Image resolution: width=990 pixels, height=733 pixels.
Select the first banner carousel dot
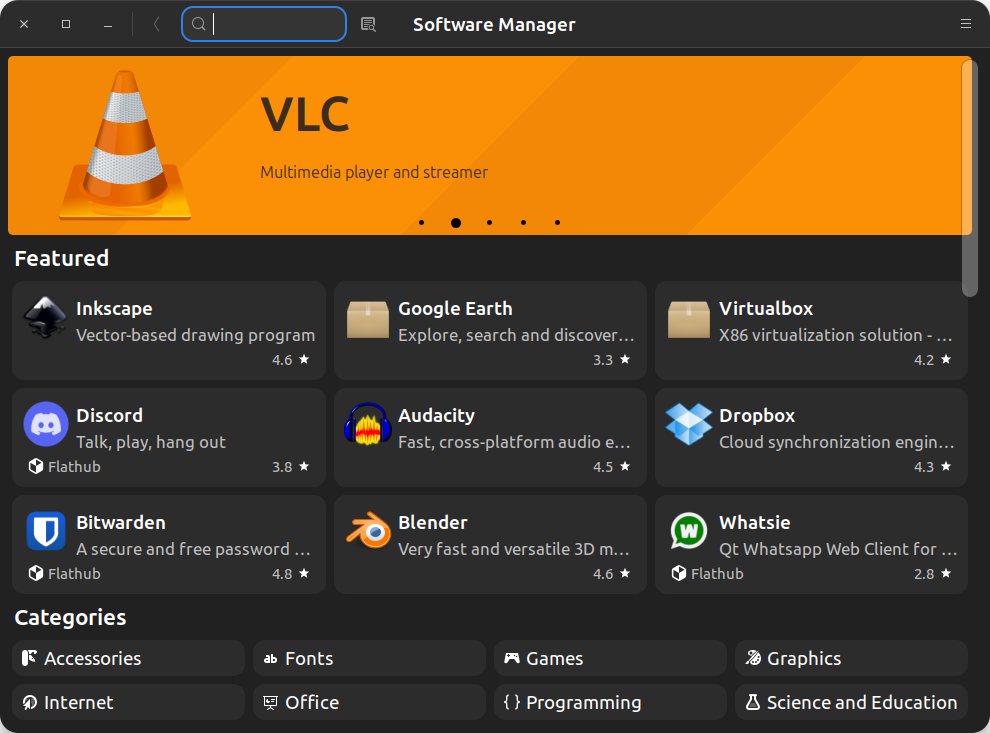click(x=422, y=223)
